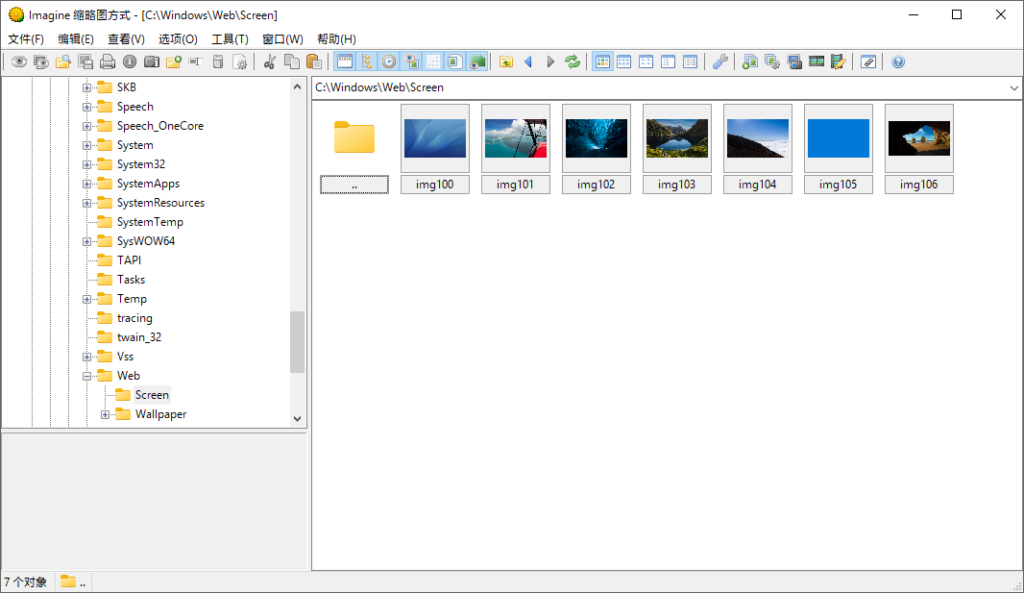The width and height of the screenshot is (1024, 593).
Task: Click the Print toolbar icon
Action: (107, 61)
